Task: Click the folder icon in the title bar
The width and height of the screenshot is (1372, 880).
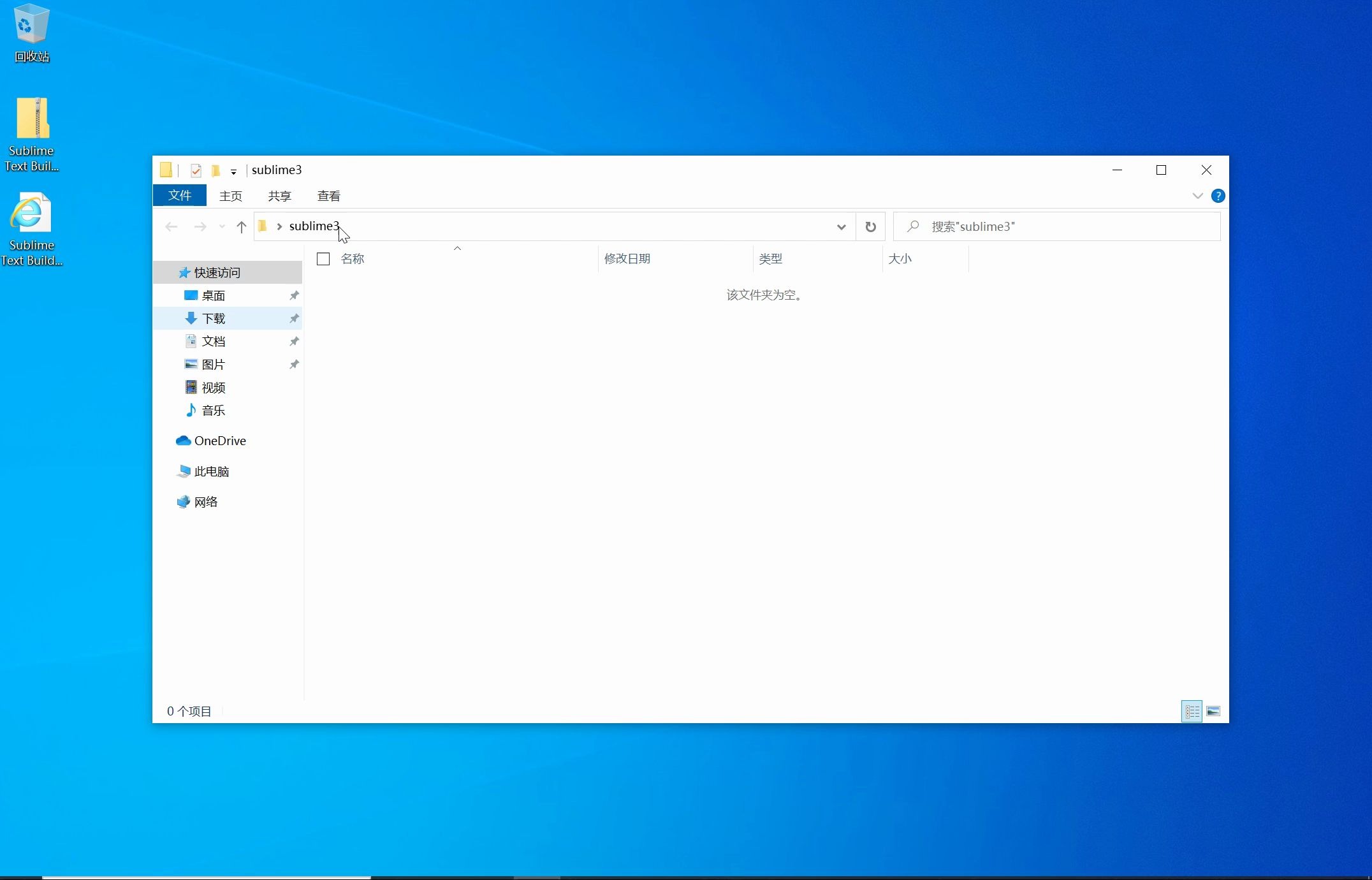Action: 166,170
